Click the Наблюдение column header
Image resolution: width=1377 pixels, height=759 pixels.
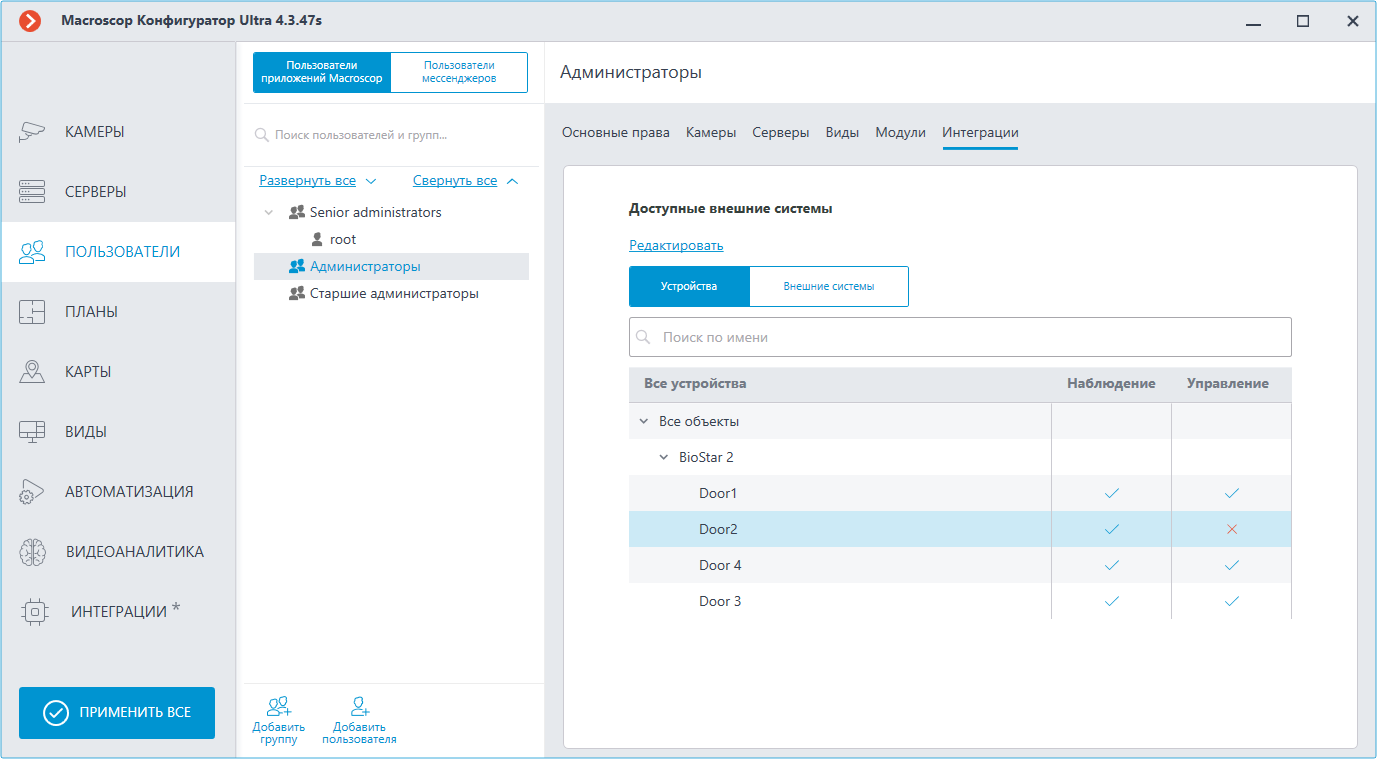(1111, 384)
